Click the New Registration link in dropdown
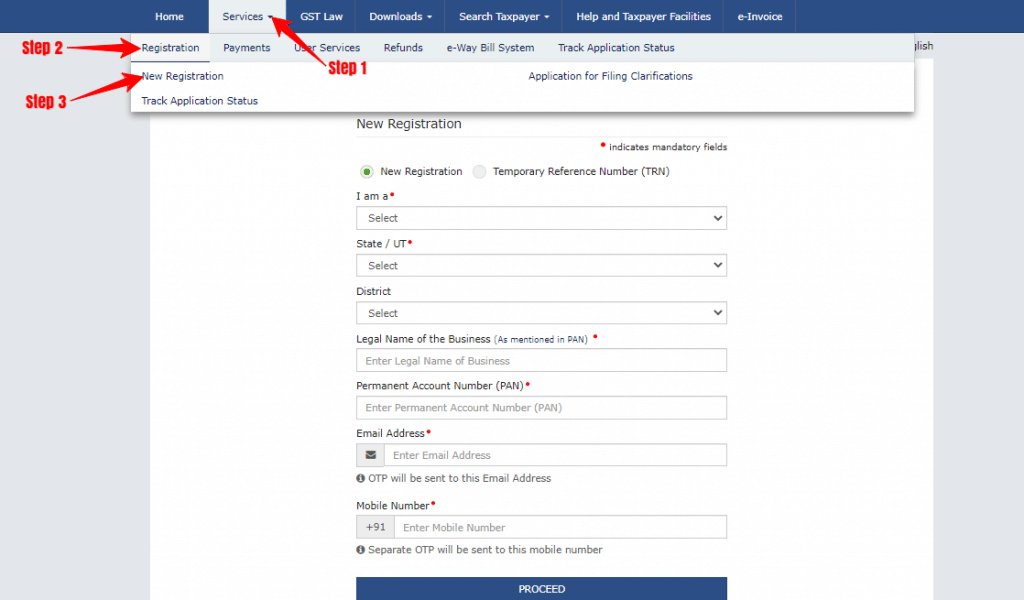Image resolution: width=1024 pixels, height=600 pixels. (182, 76)
